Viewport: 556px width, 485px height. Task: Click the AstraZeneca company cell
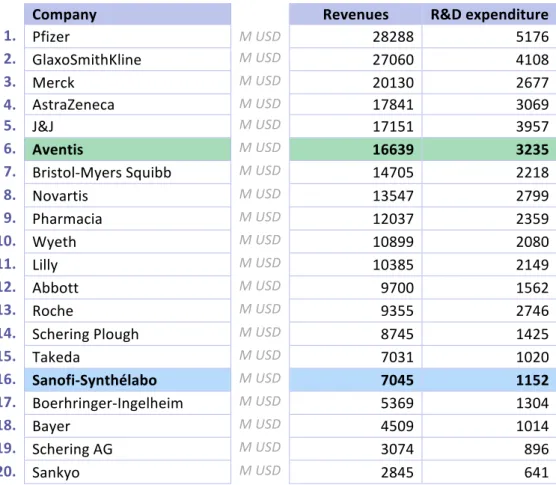[128, 105]
